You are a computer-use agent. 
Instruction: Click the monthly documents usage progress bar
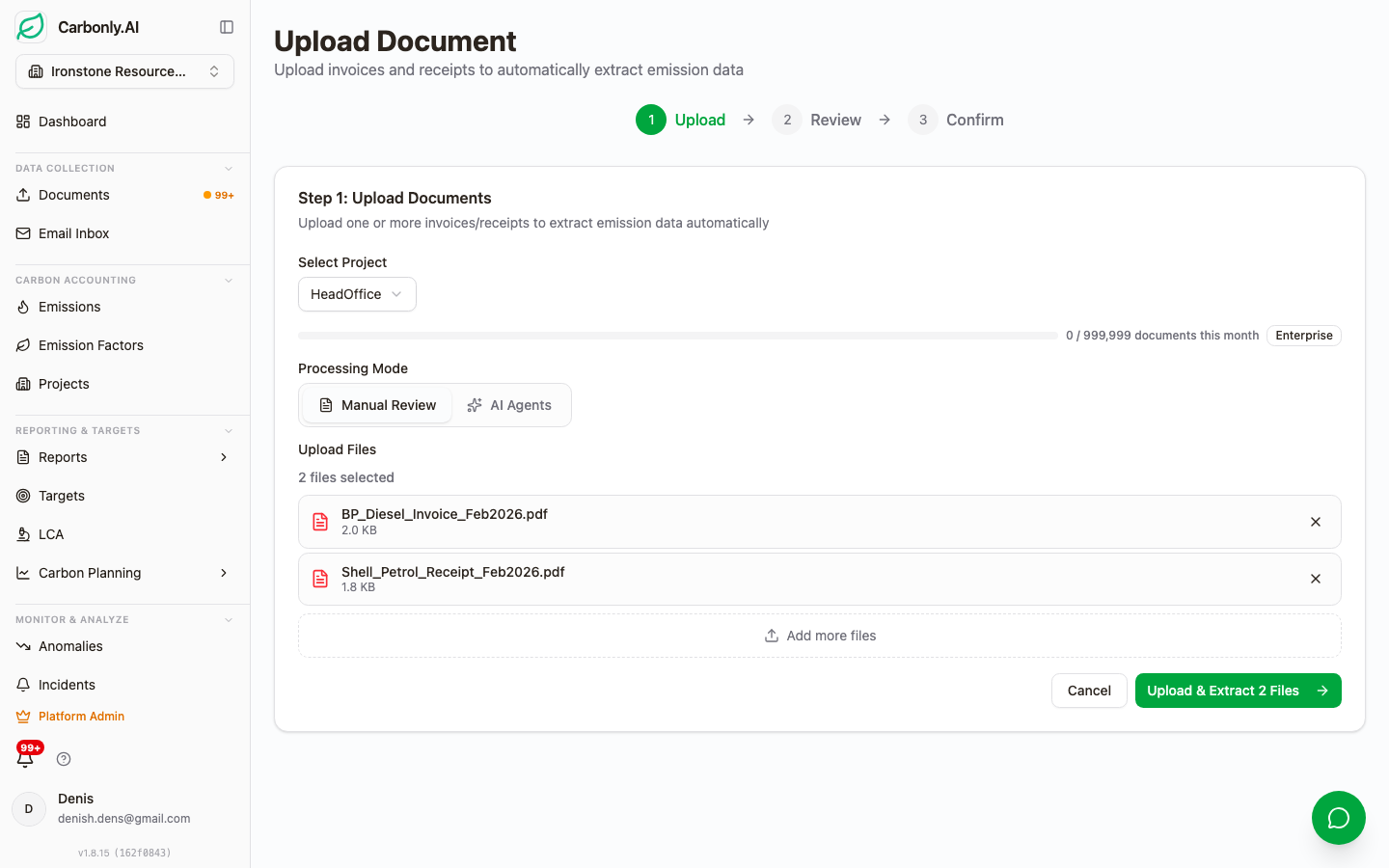[x=678, y=336]
